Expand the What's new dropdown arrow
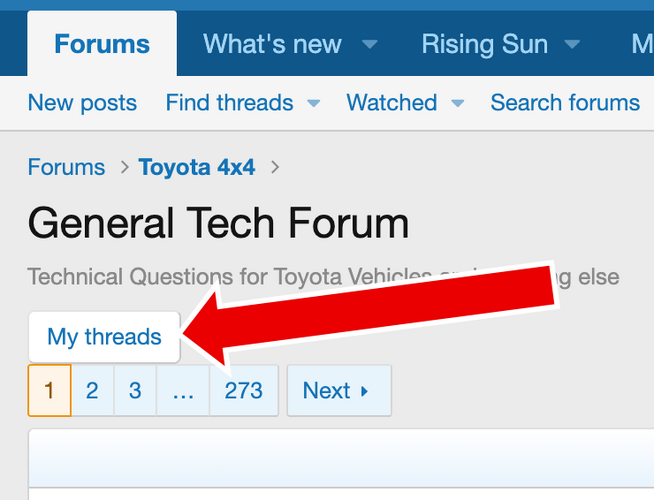Image resolution: width=654 pixels, height=500 pixels. click(369, 45)
